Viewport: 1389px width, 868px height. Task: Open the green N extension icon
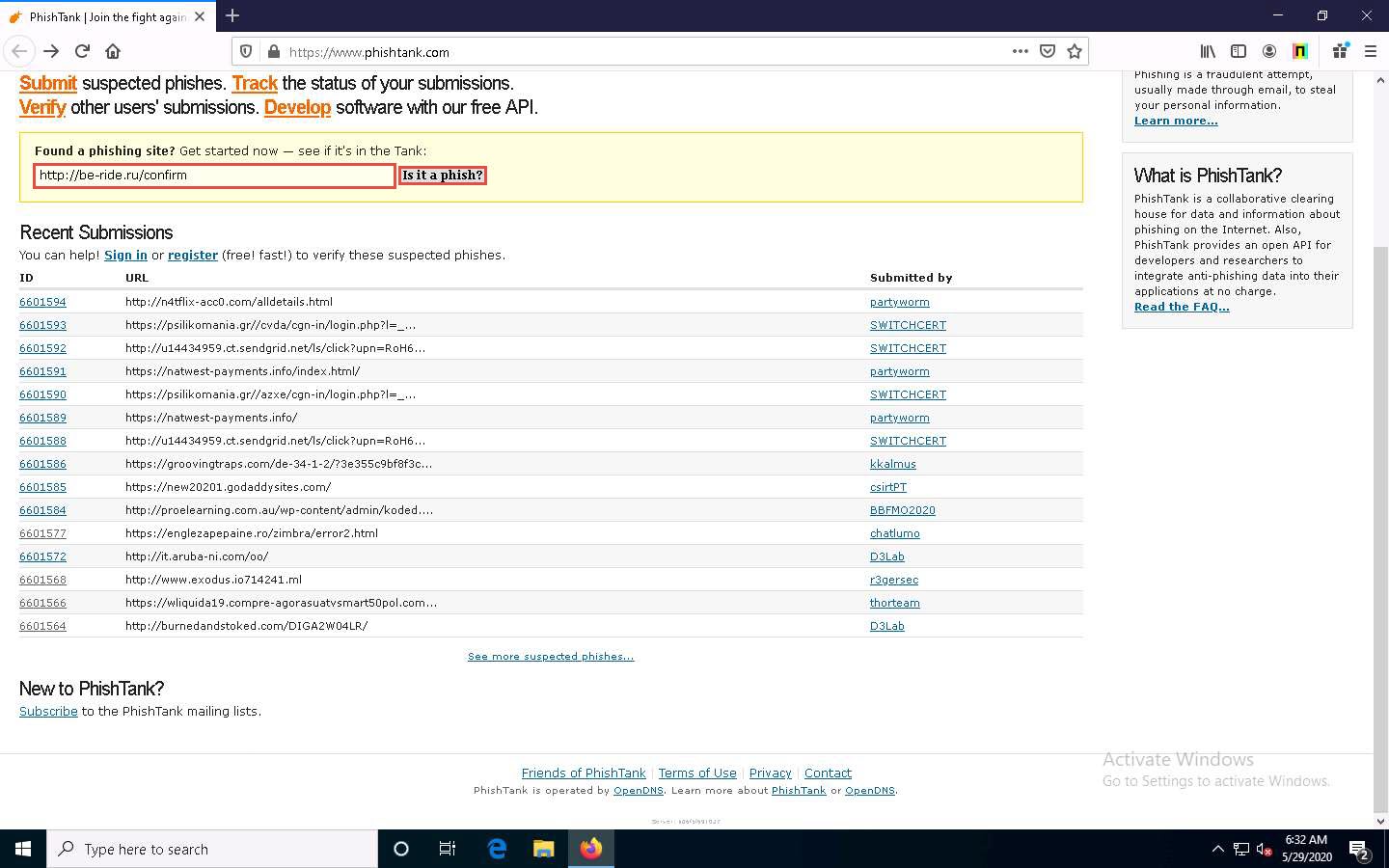coord(1300,51)
